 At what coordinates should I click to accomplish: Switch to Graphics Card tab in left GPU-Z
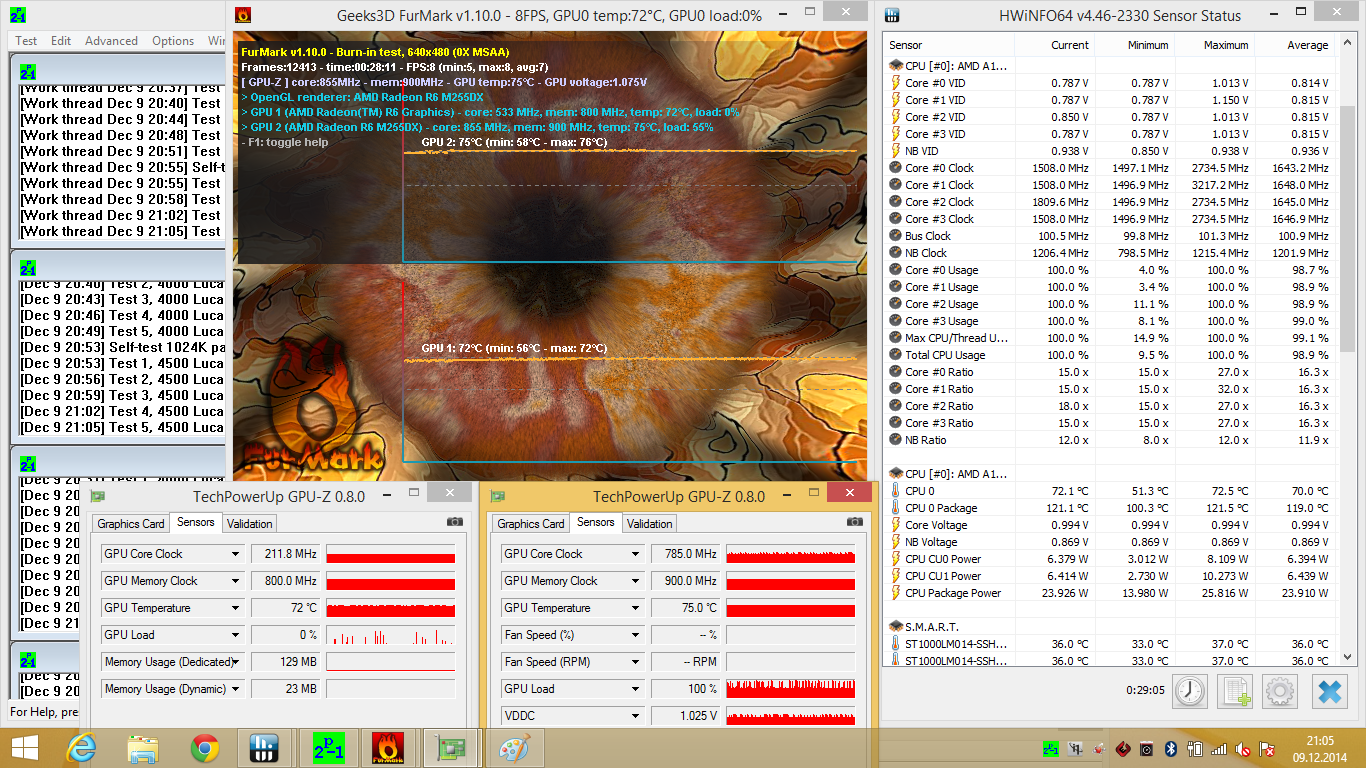(131, 524)
